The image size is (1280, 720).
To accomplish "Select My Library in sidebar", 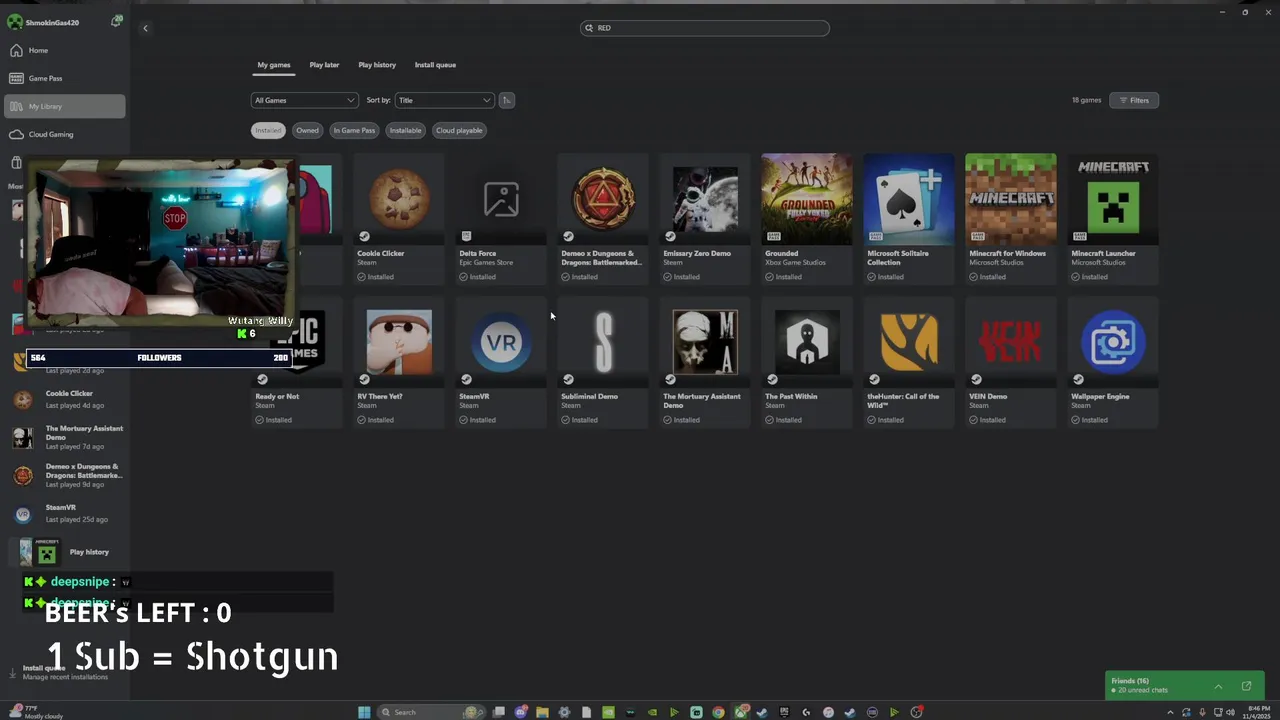I will pyautogui.click(x=65, y=106).
